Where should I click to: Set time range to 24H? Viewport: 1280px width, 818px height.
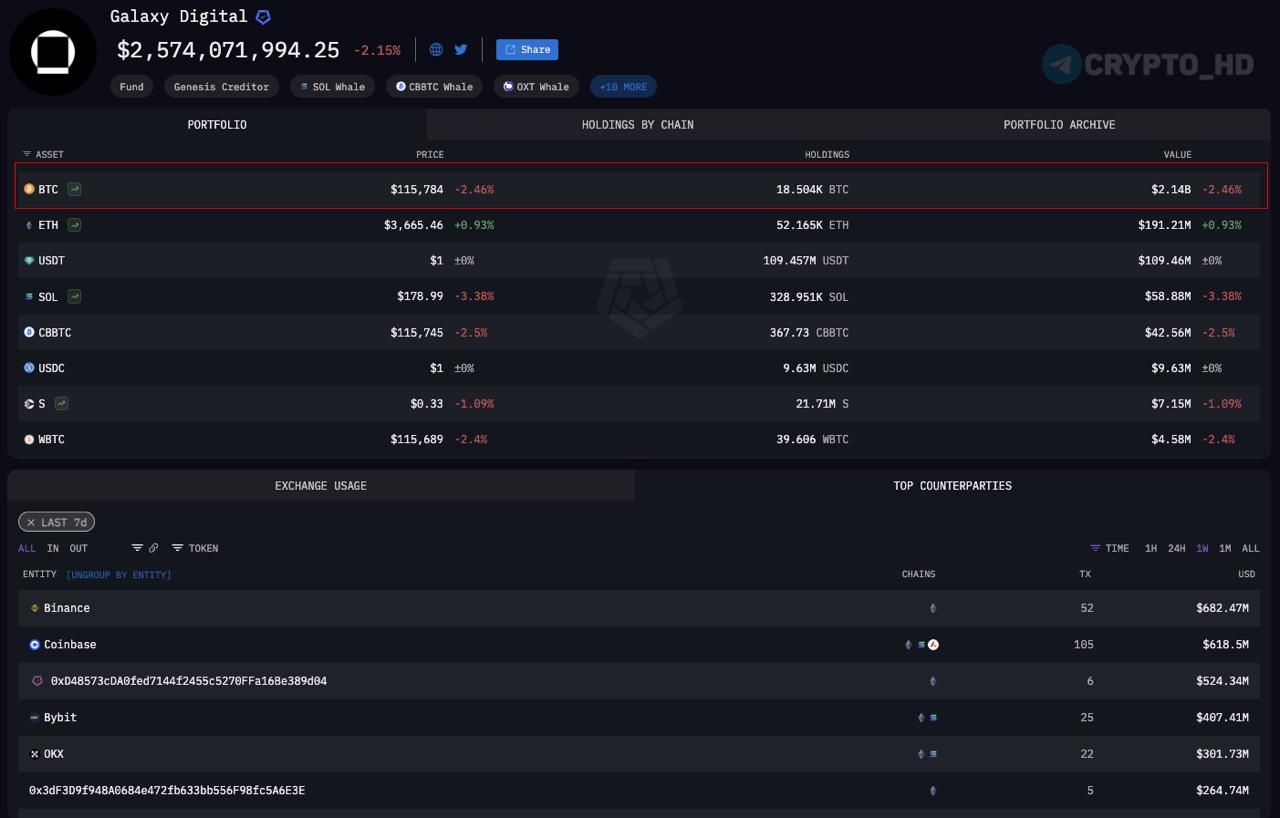(1177, 549)
